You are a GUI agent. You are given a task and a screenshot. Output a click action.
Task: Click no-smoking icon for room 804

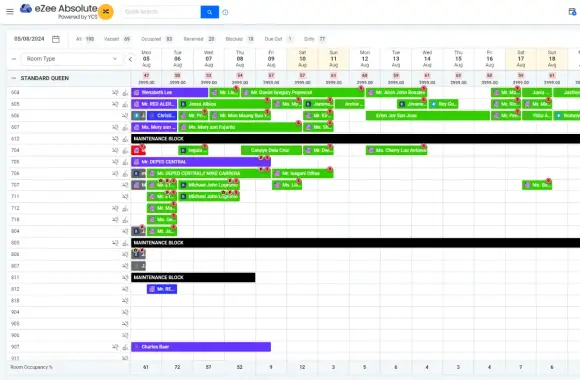[125, 231]
